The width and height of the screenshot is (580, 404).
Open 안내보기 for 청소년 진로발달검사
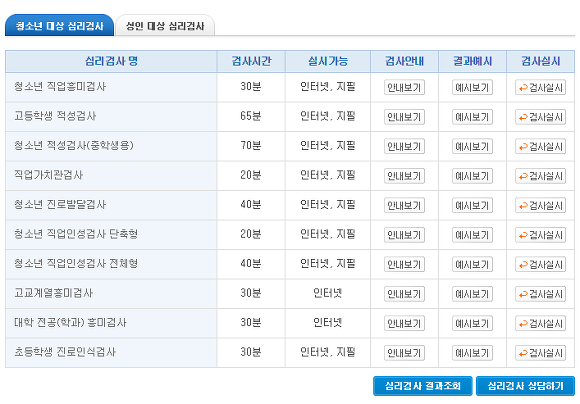coord(404,206)
